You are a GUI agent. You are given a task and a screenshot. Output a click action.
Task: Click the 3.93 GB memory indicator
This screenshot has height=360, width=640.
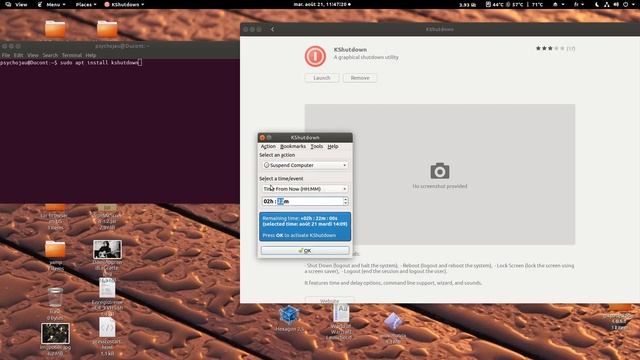pos(467,5)
